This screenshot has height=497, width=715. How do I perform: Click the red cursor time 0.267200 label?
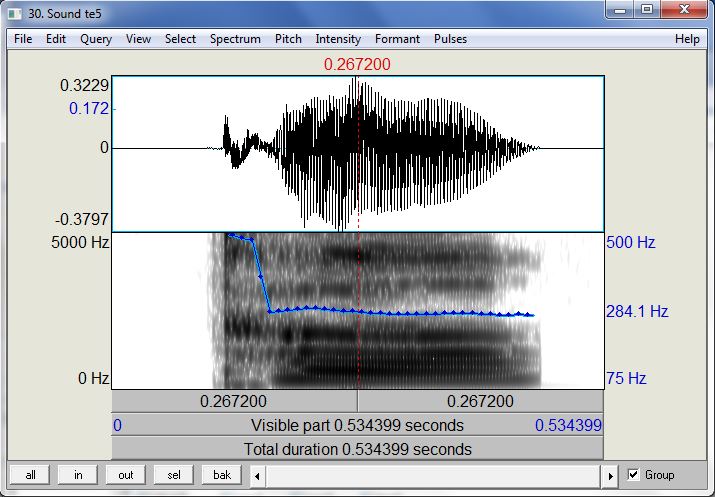click(x=357, y=64)
